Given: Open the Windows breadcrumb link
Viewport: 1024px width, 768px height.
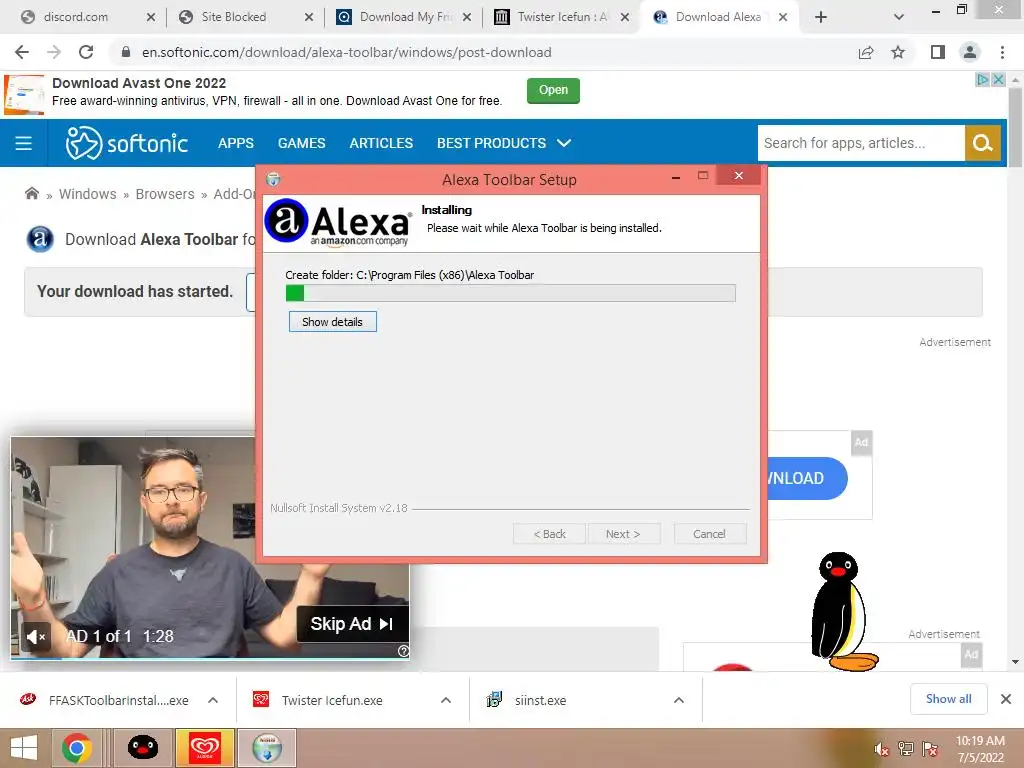Looking at the screenshot, I should tap(88, 194).
